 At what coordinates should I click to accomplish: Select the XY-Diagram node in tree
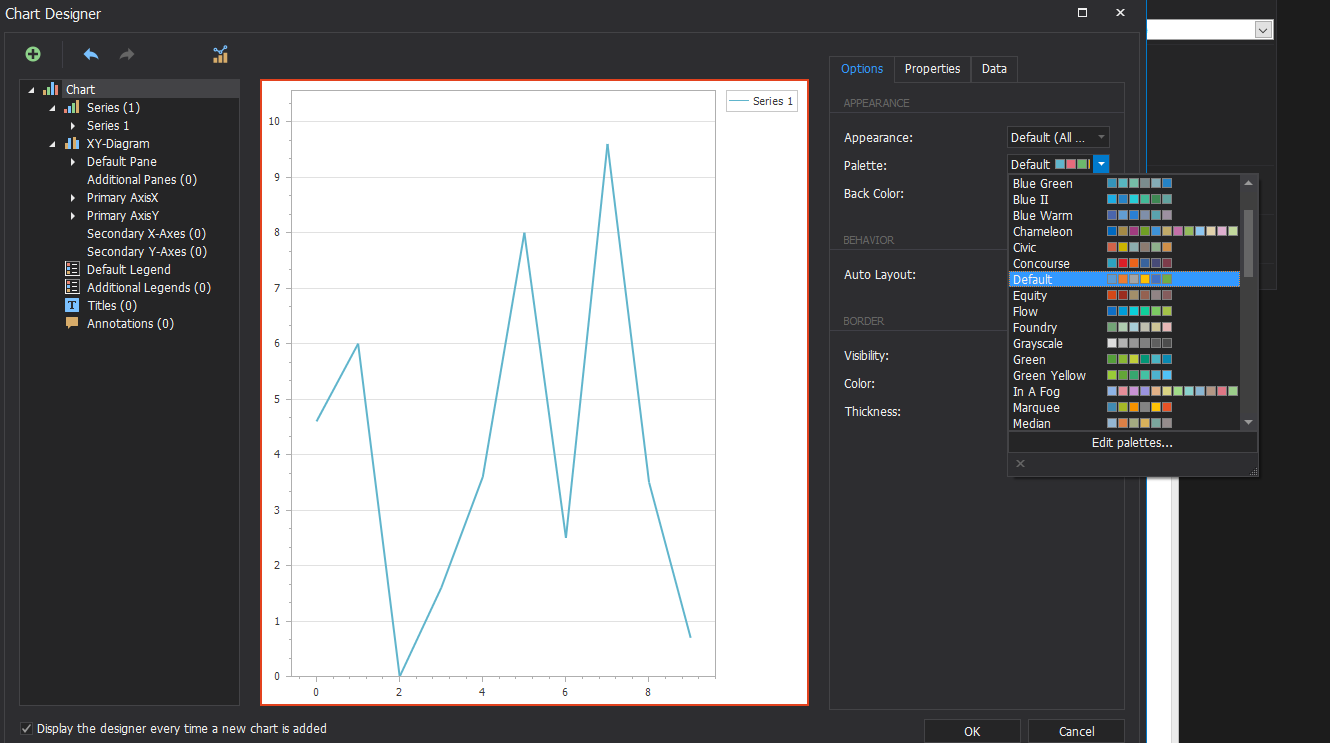[x=117, y=144]
